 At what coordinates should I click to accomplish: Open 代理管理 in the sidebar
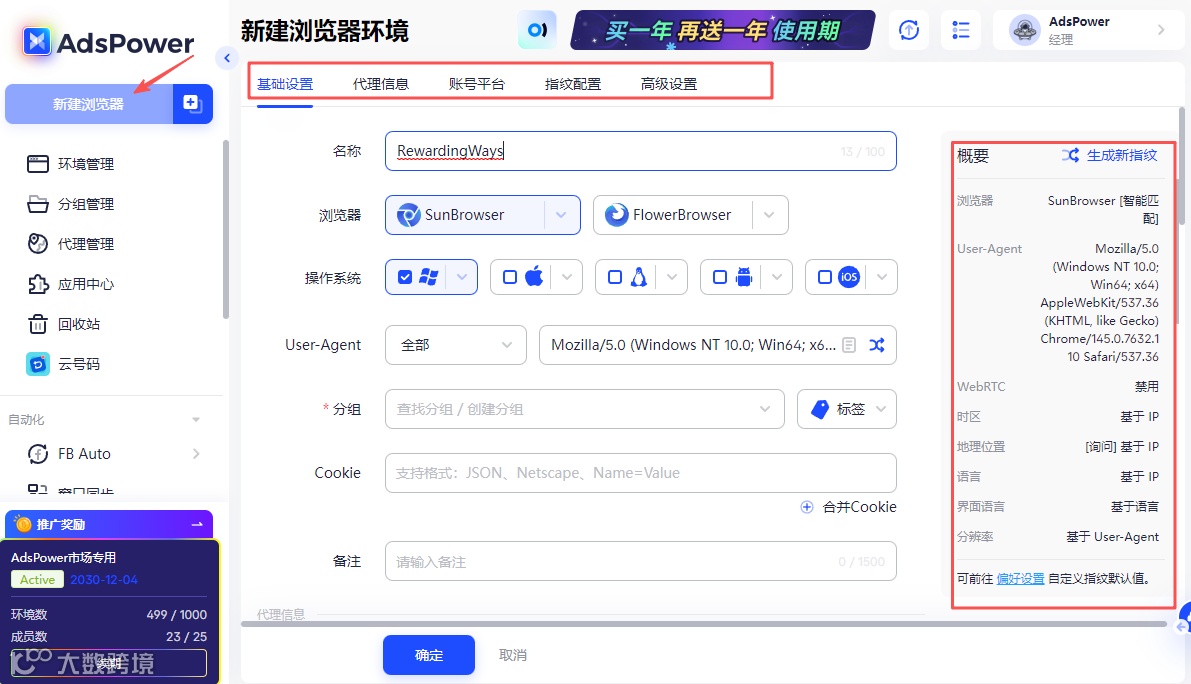point(86,244)
